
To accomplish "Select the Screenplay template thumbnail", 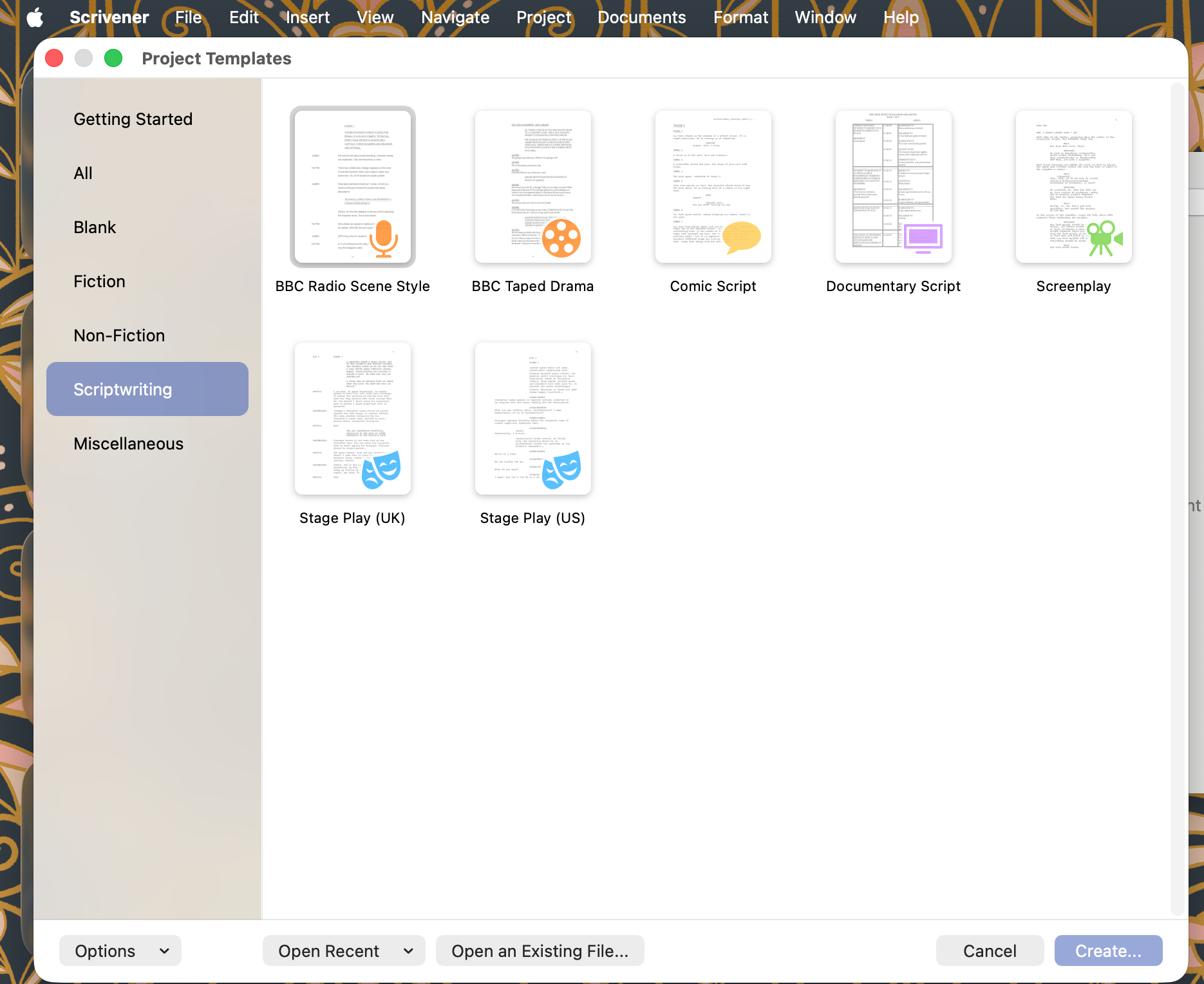I will pos(1074,187).
